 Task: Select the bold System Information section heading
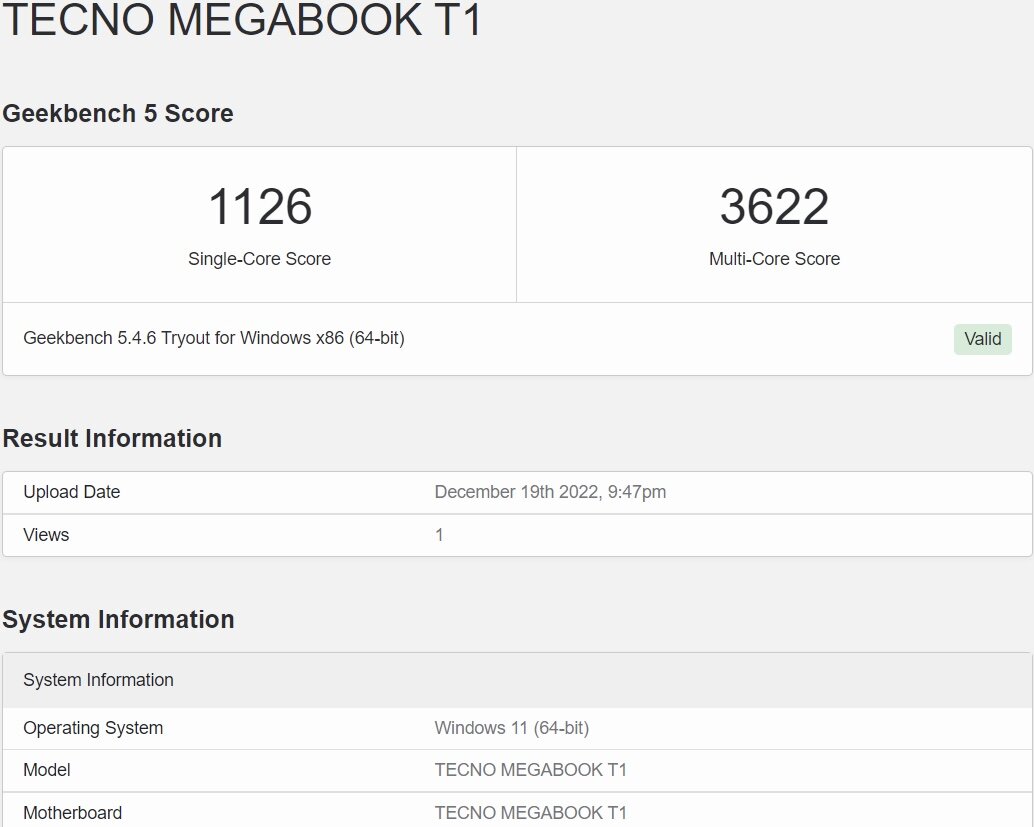[x=119, y=620]
